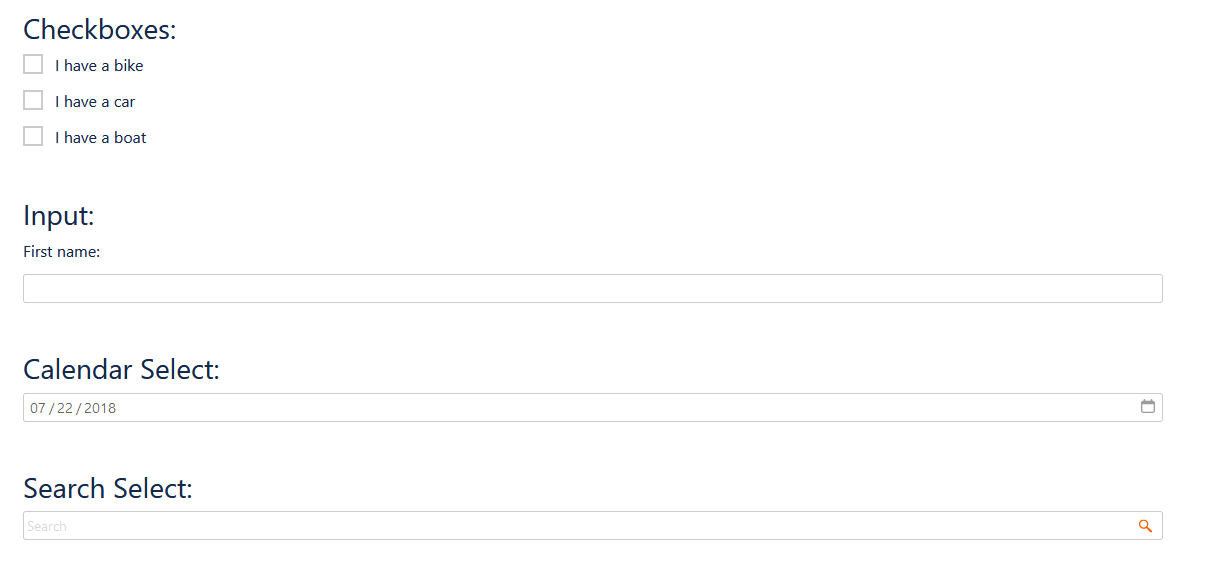Click the Search placeholder text
Image resolution: width=1207 pixels, height=574 pixels.
[47, 526]
